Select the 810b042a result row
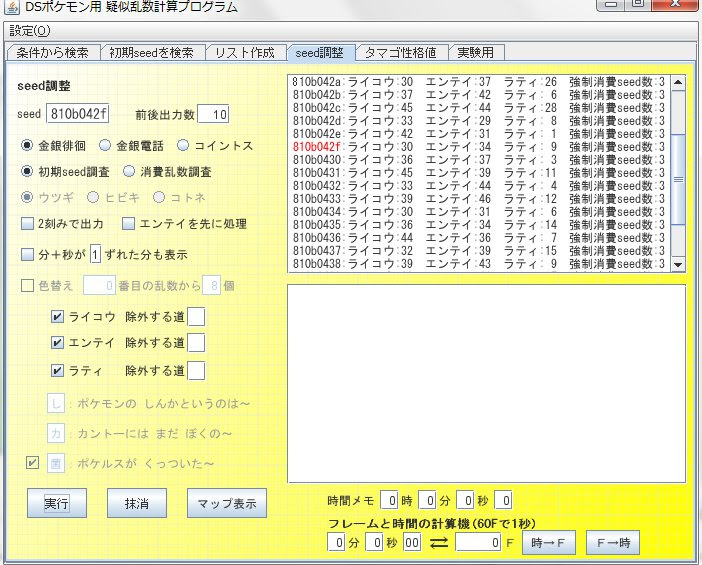 coord(479,82)
